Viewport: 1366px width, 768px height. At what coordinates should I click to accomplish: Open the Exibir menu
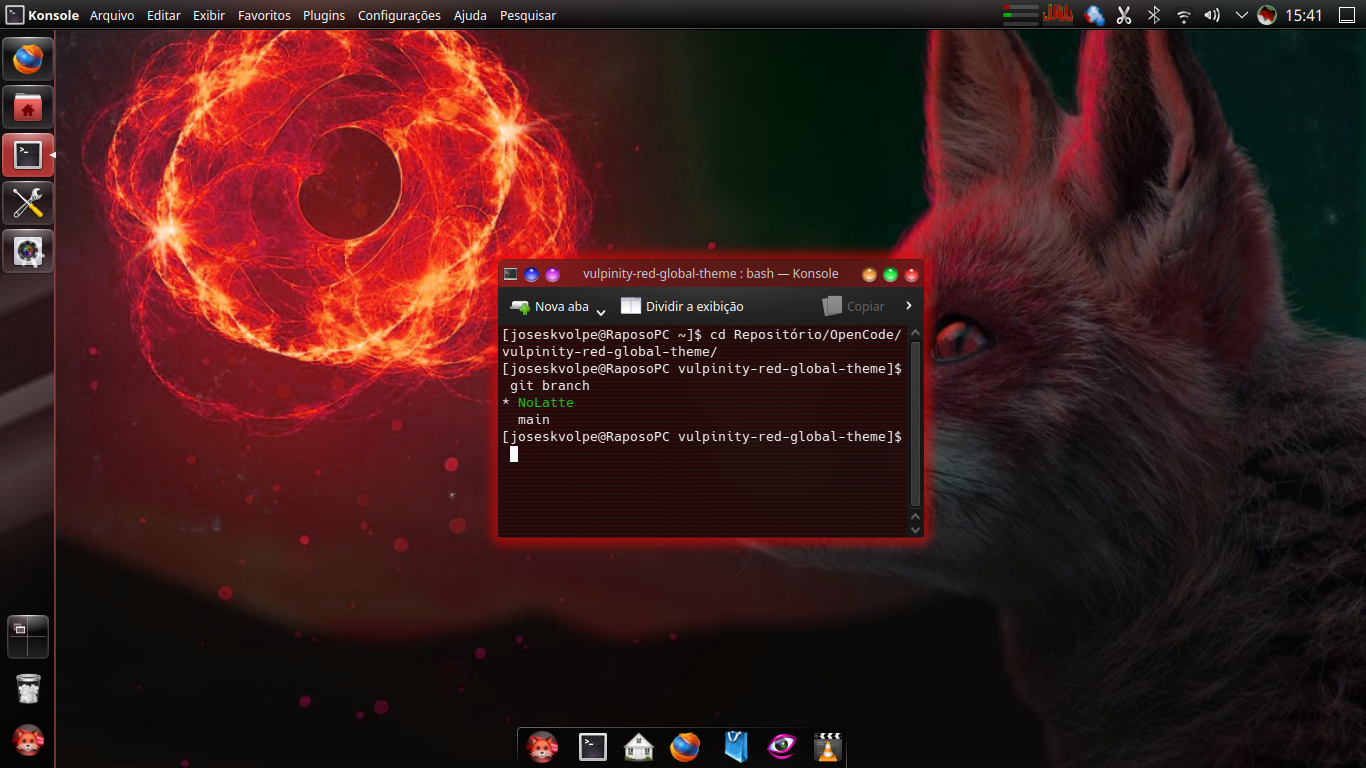[x=209, y=15]
